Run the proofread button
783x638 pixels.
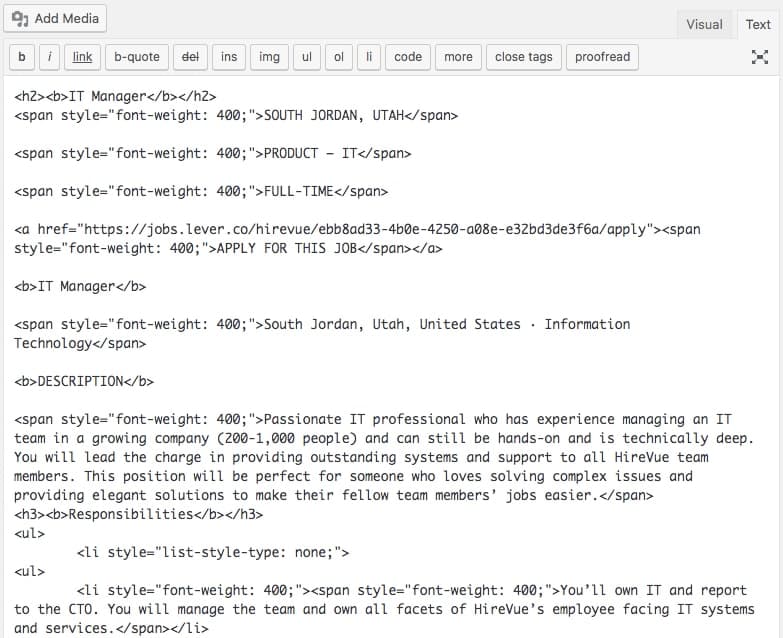(x=602, y=57)
